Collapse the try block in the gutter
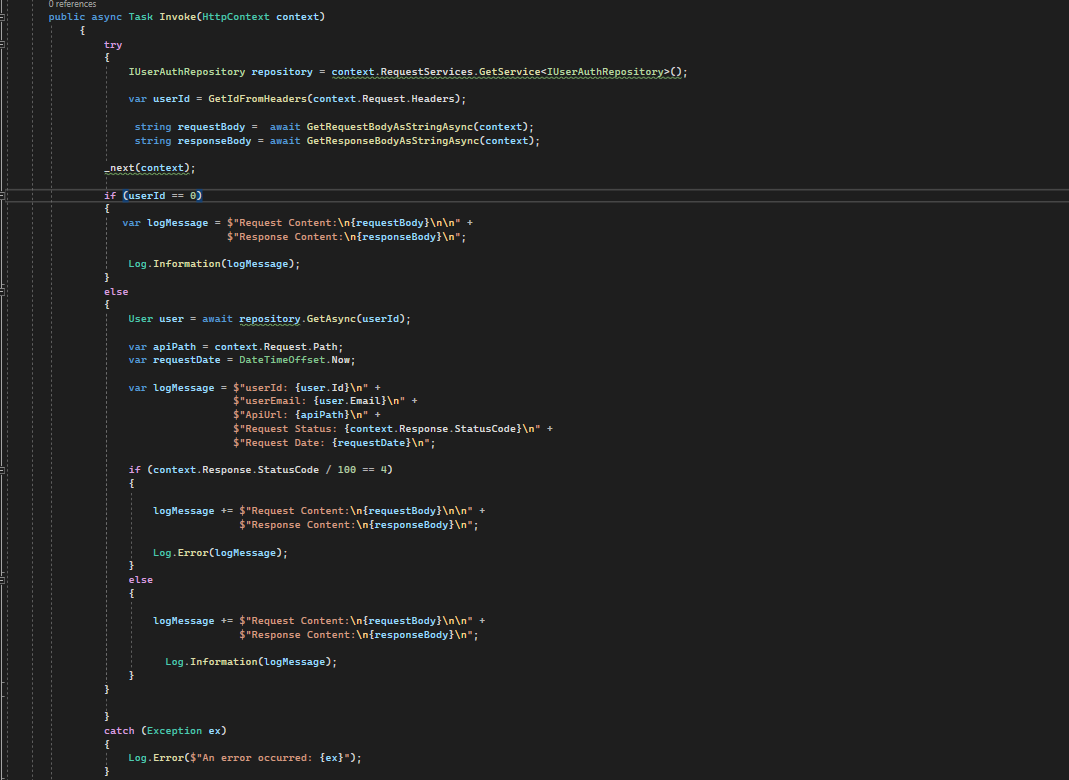Screen dimensions: 1069x780 (4, 45)
